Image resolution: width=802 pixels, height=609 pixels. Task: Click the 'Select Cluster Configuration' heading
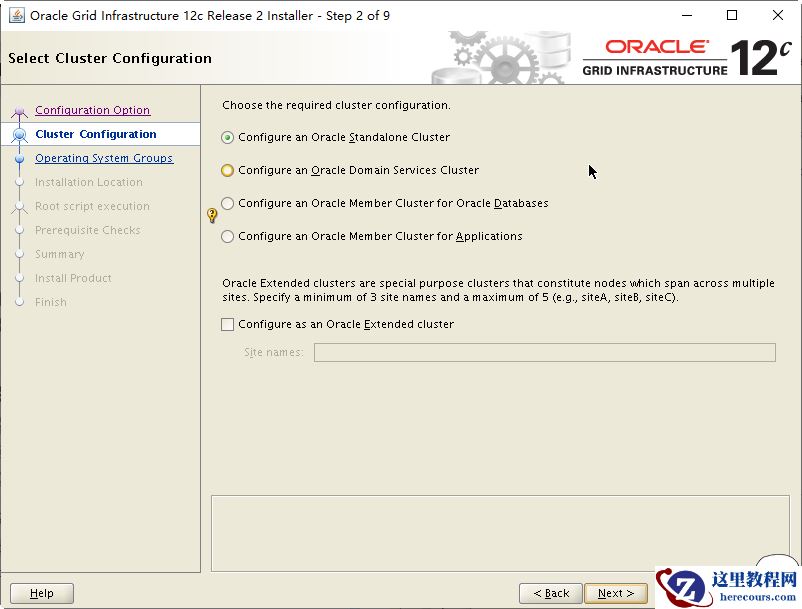(110, 58)
